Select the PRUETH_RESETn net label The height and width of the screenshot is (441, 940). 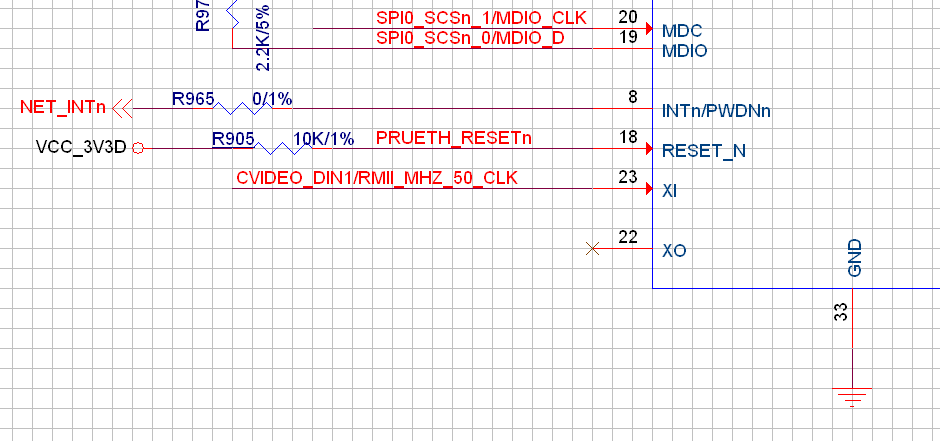tap(454, 138)
